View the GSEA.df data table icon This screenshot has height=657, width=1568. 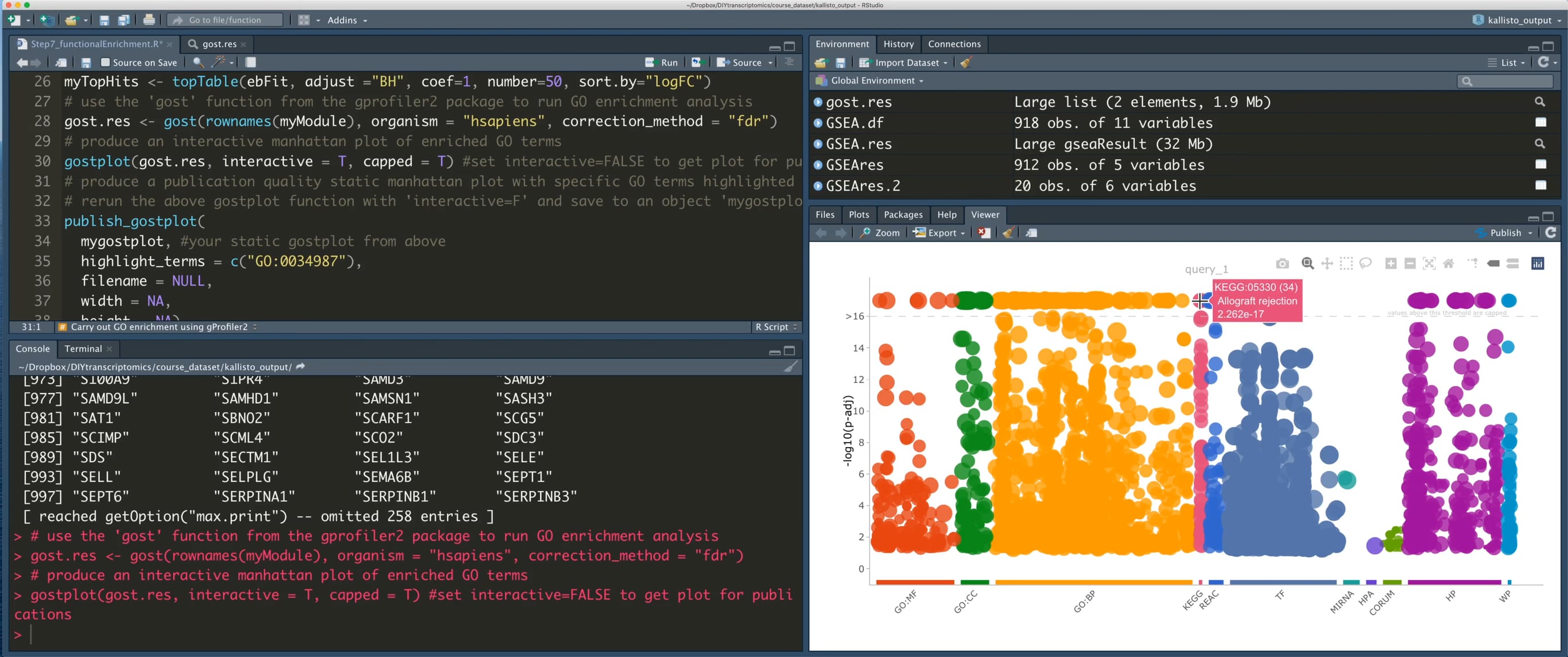[x=1540, y=123]
